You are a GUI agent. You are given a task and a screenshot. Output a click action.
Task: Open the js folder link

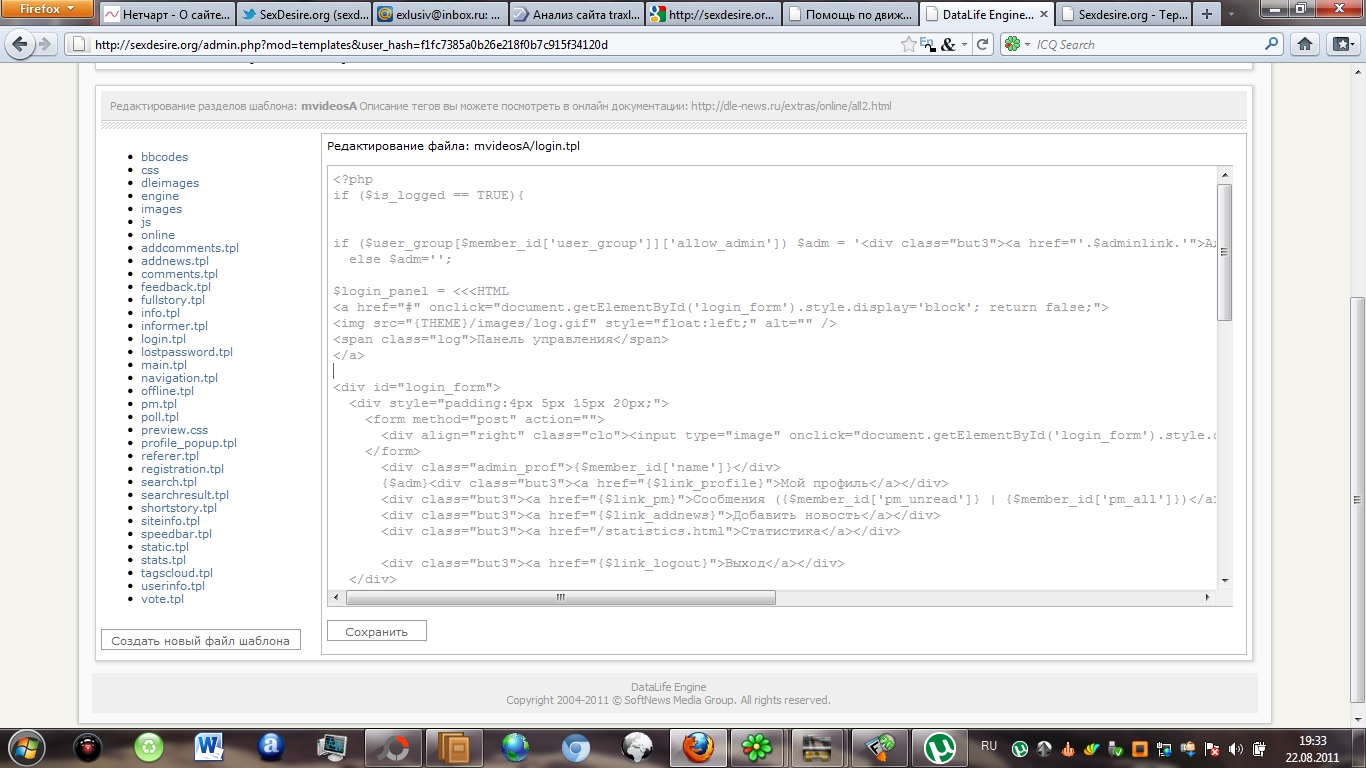(146, 222)
